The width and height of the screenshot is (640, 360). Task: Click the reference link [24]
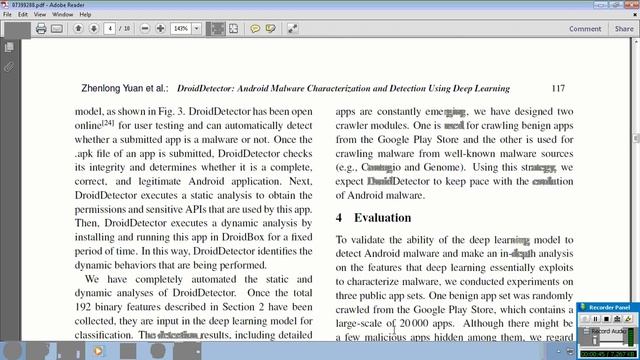(x=108, y=122)
